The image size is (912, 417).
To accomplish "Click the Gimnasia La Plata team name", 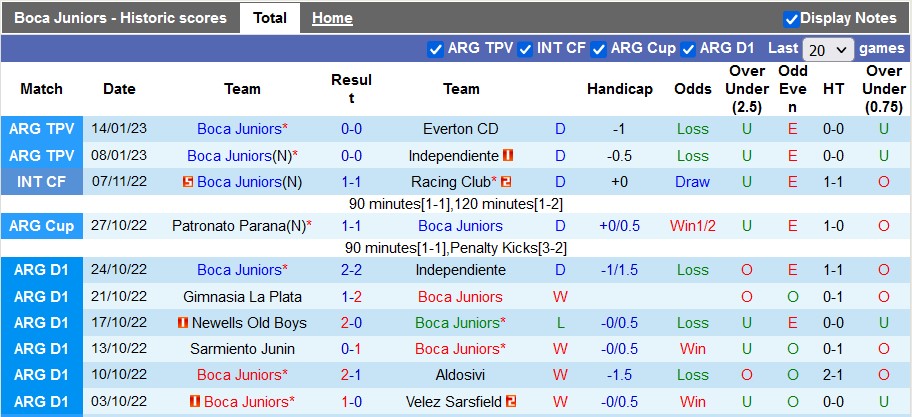I will click(242, 297).
